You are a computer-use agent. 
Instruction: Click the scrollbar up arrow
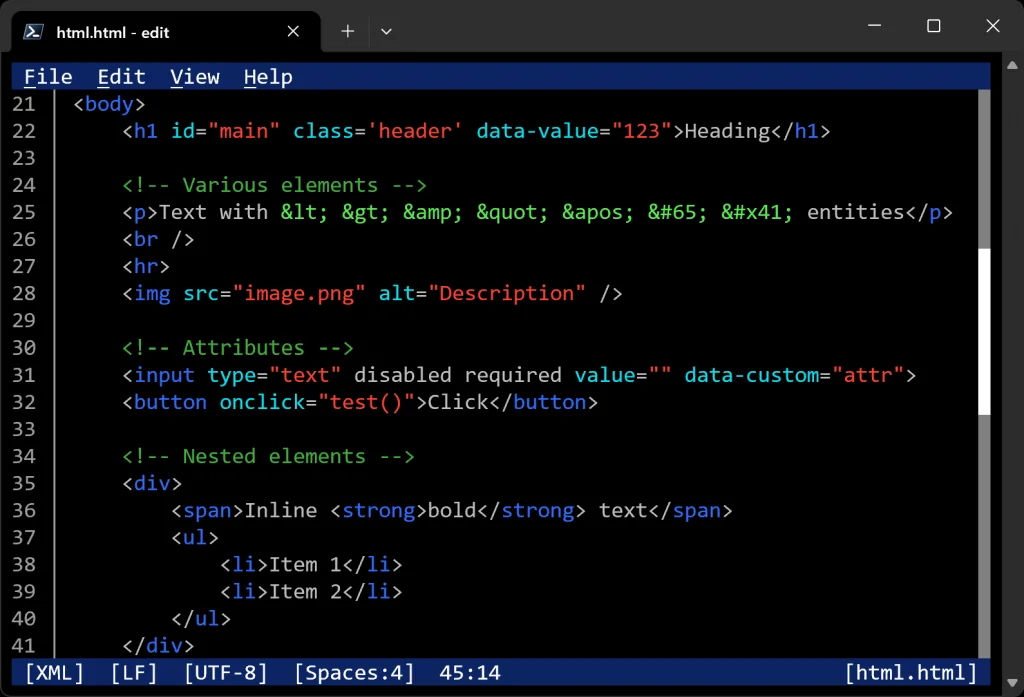click(1010, 66)
